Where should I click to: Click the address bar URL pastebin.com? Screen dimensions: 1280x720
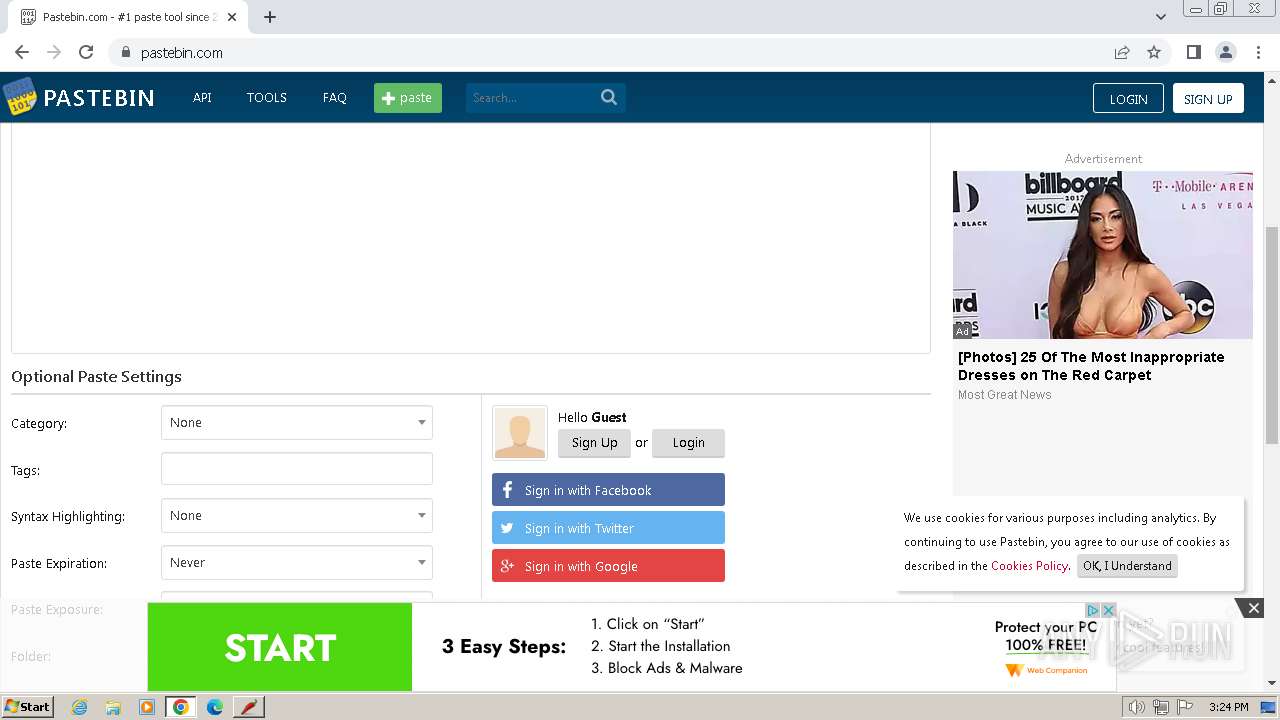(182, 53)
